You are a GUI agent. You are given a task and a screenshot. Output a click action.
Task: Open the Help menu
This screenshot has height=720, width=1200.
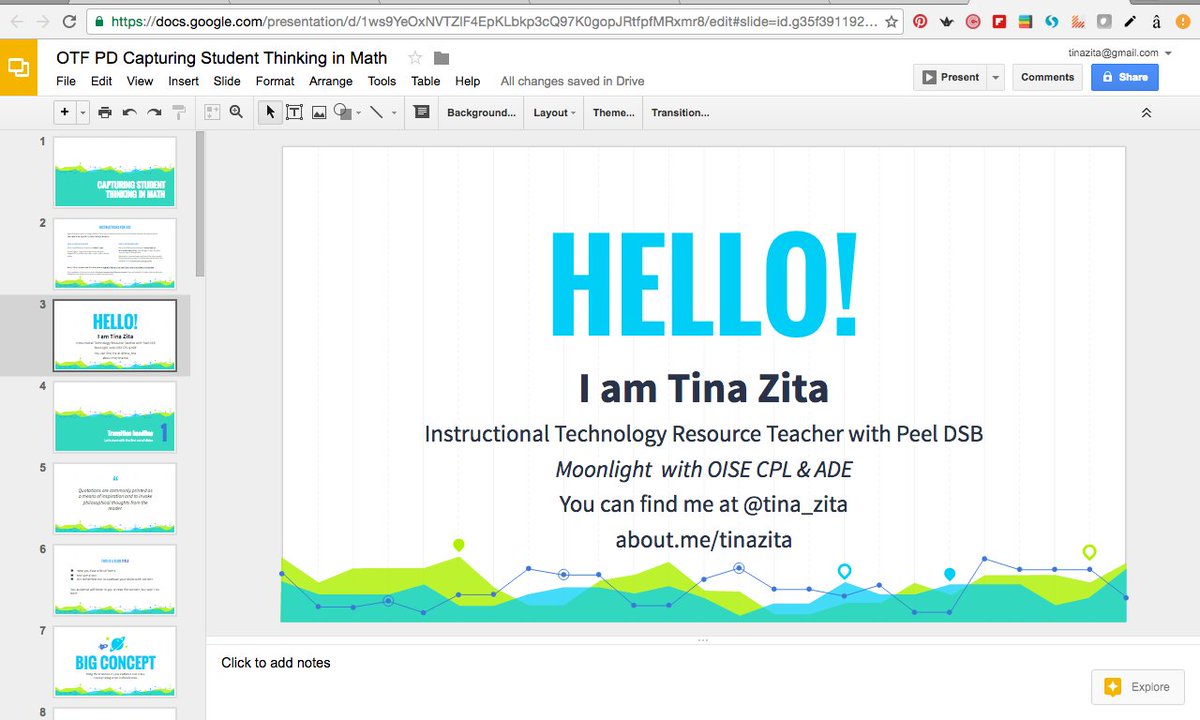pyautogui.click(x=468, y=81)
